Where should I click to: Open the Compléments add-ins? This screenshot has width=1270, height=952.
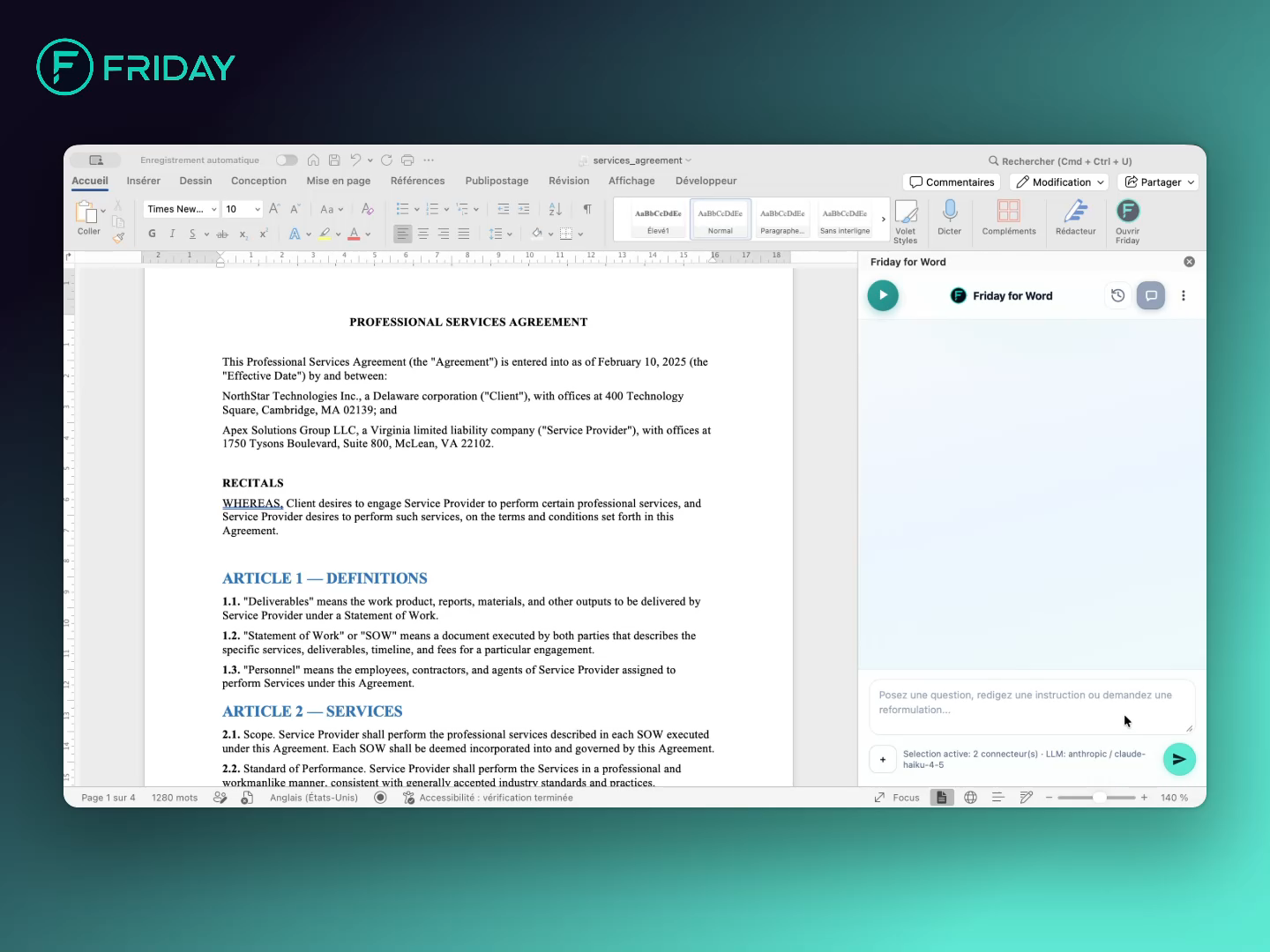click(1009, 217)
